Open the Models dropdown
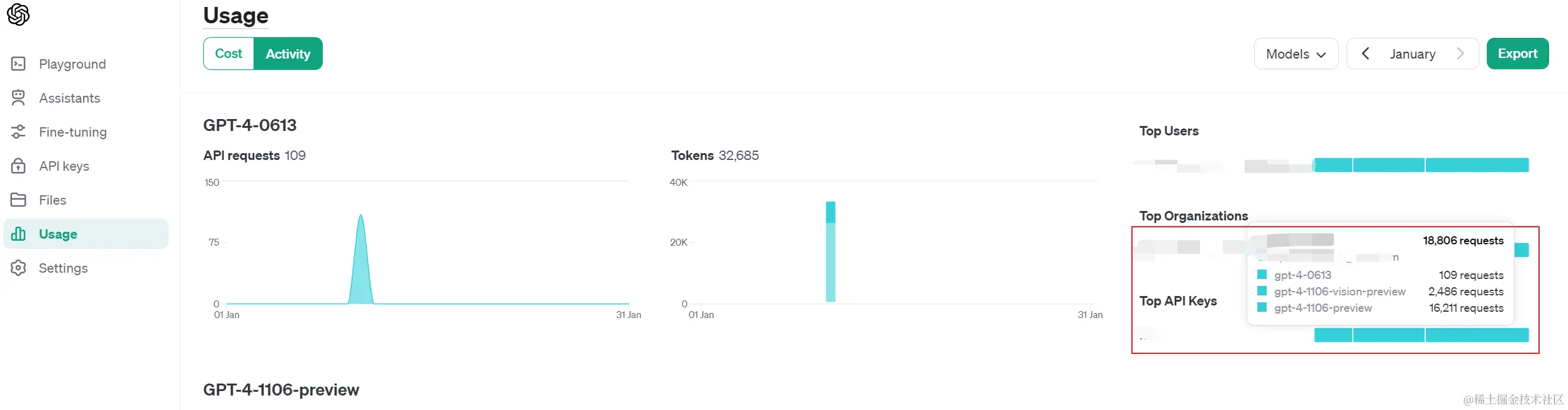This screenshot has width=1568, height=410. click(x=1296, y=54)
